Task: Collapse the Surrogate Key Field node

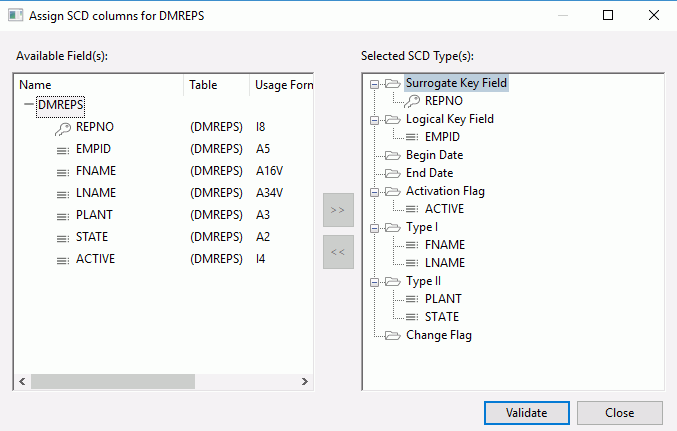Action: [x=374, y=84]
